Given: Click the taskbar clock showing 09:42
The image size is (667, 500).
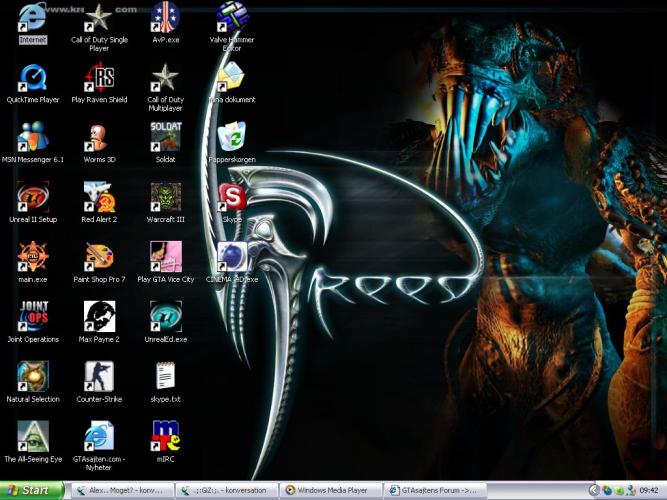Looking at the screenshot, I should click(x=649, y=490).
